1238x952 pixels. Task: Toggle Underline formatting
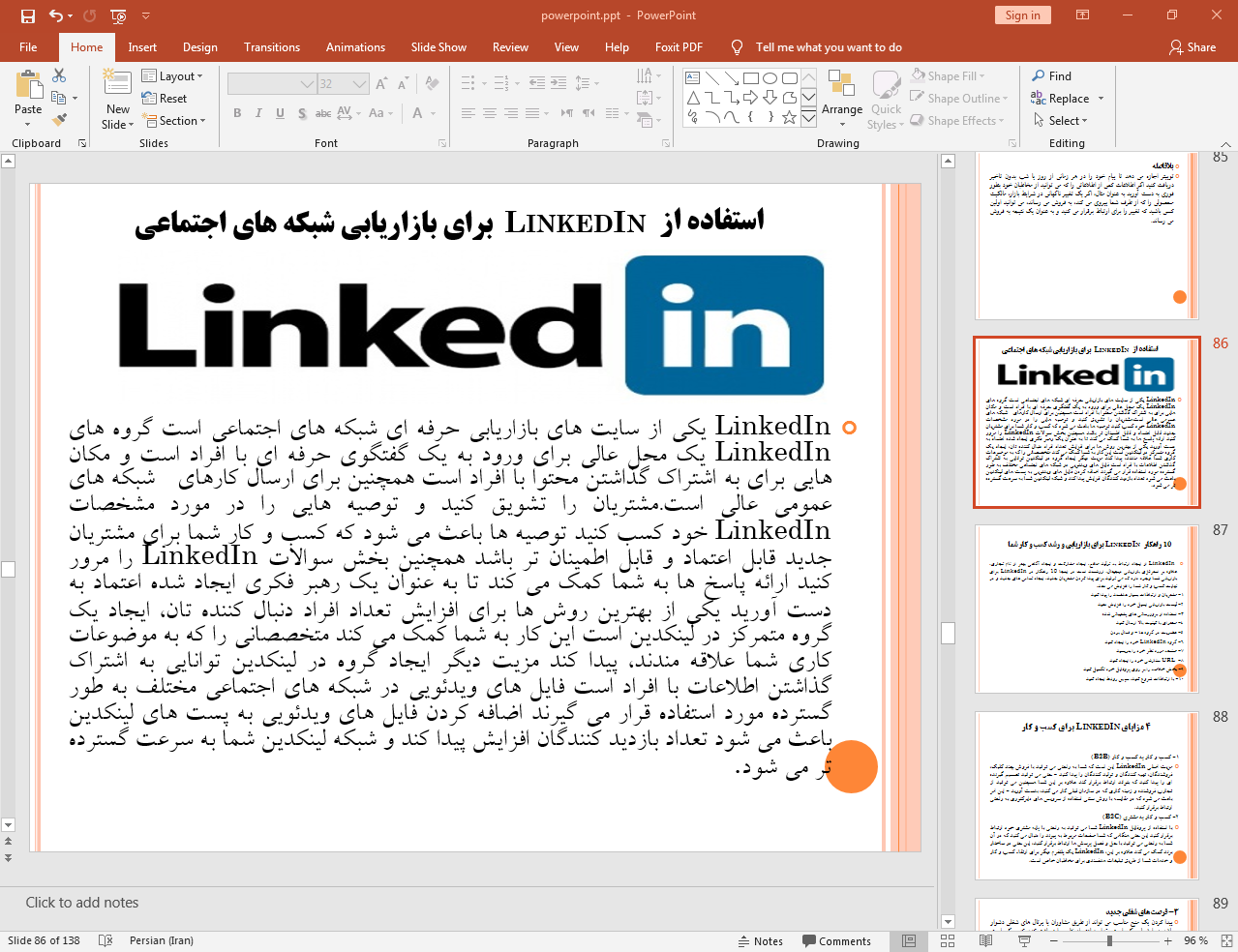pos(280,113)
